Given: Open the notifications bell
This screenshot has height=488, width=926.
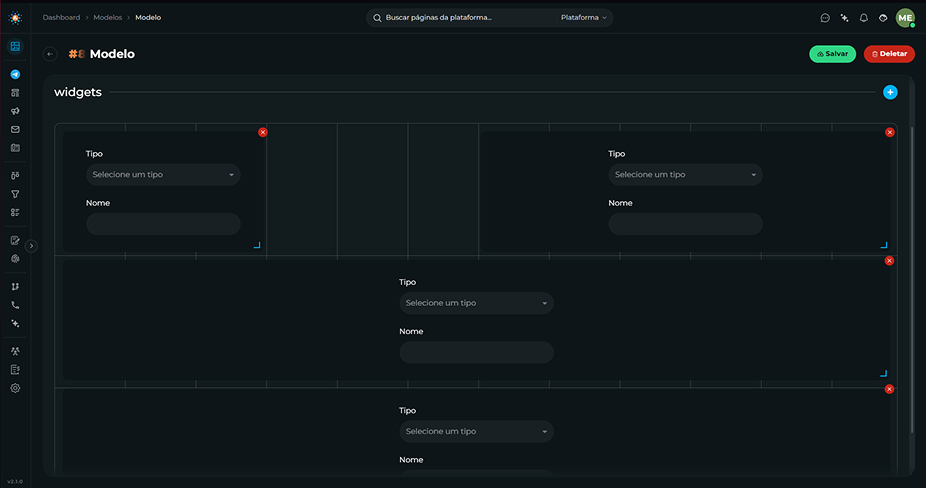Looking at the screenshot, I should point(863,18).
